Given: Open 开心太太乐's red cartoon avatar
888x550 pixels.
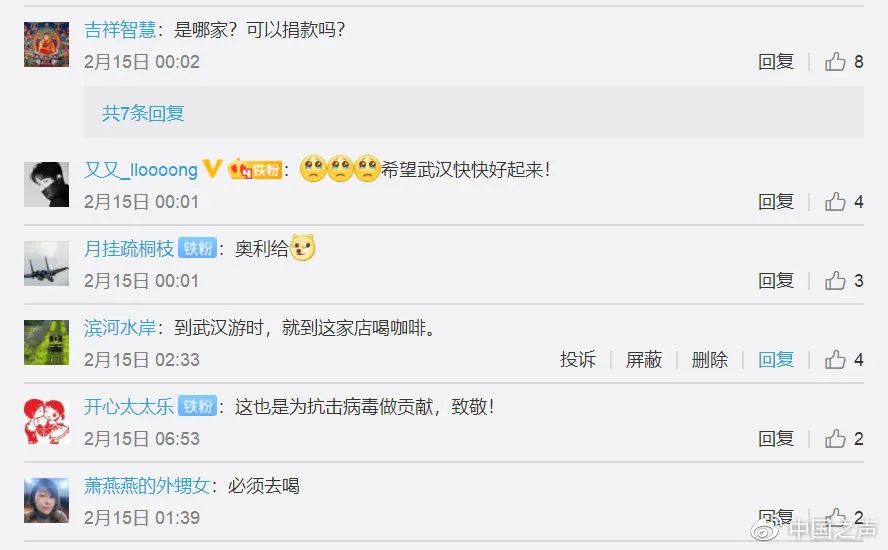Looking at the screenshot, I should point(46,421).
